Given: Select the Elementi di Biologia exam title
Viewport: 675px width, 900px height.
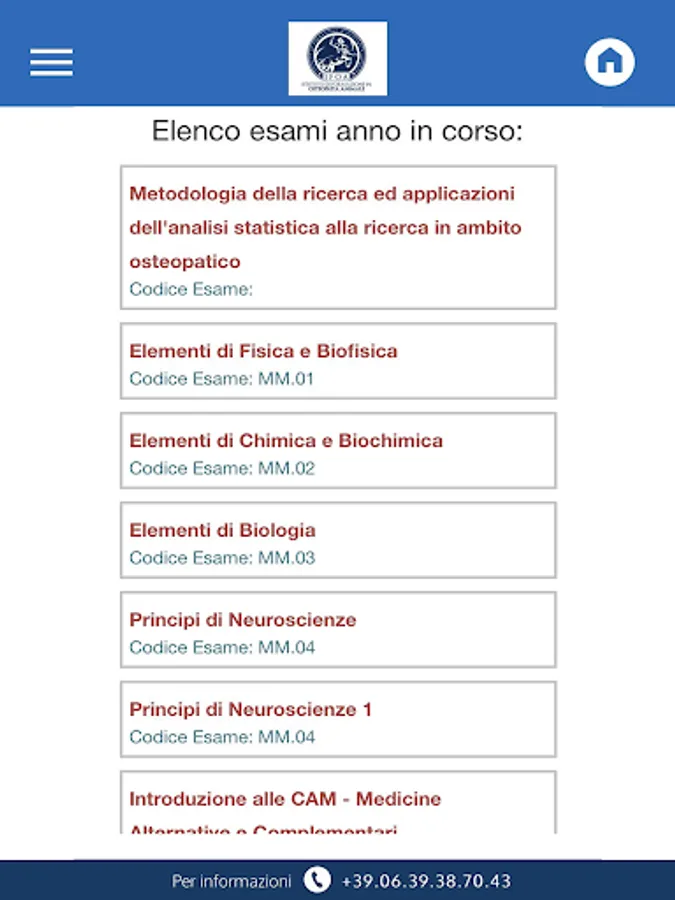Looking at the screenshot, I should [222, 530].
